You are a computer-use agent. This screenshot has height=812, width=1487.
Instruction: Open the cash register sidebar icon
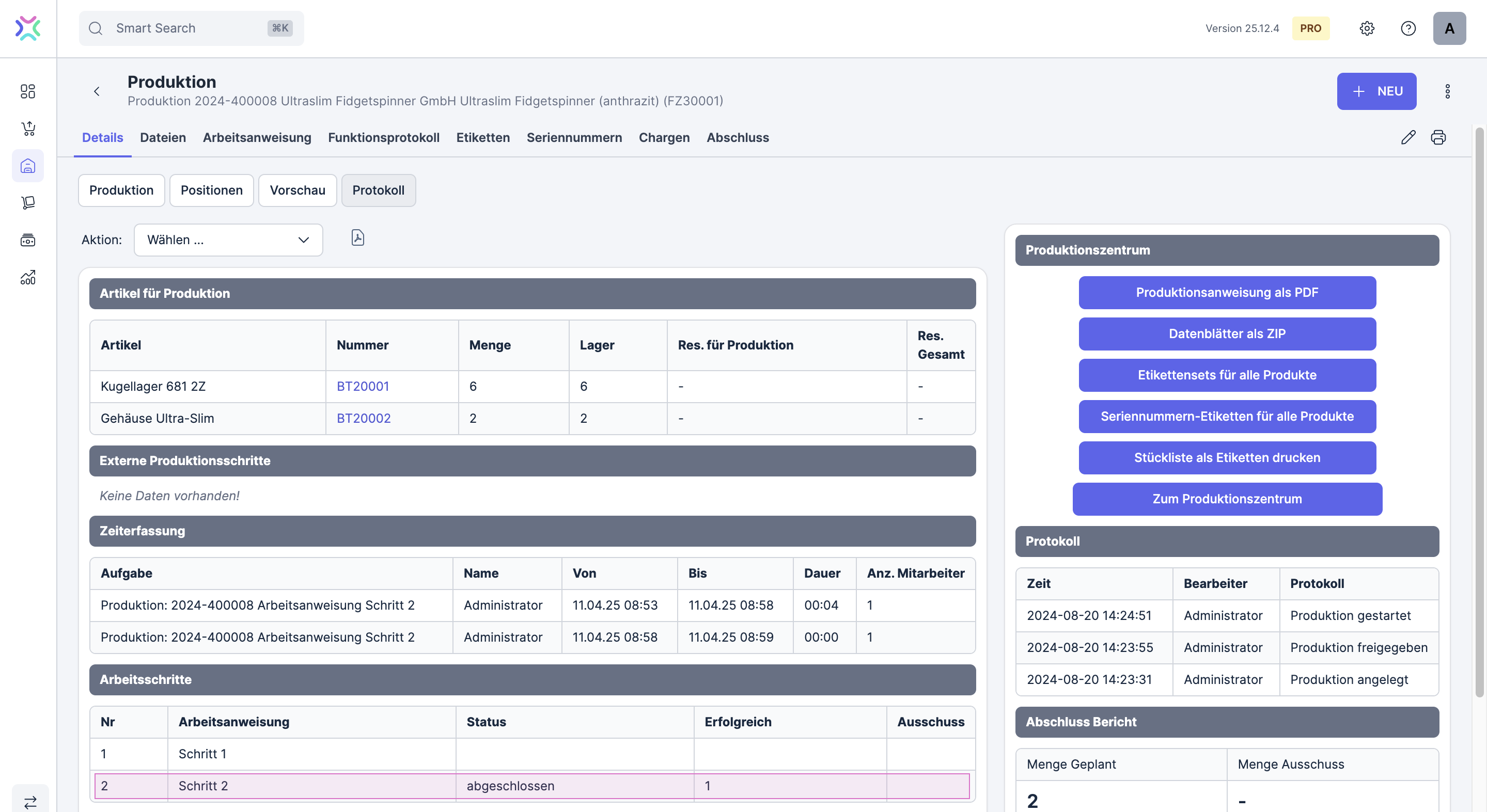28,240
